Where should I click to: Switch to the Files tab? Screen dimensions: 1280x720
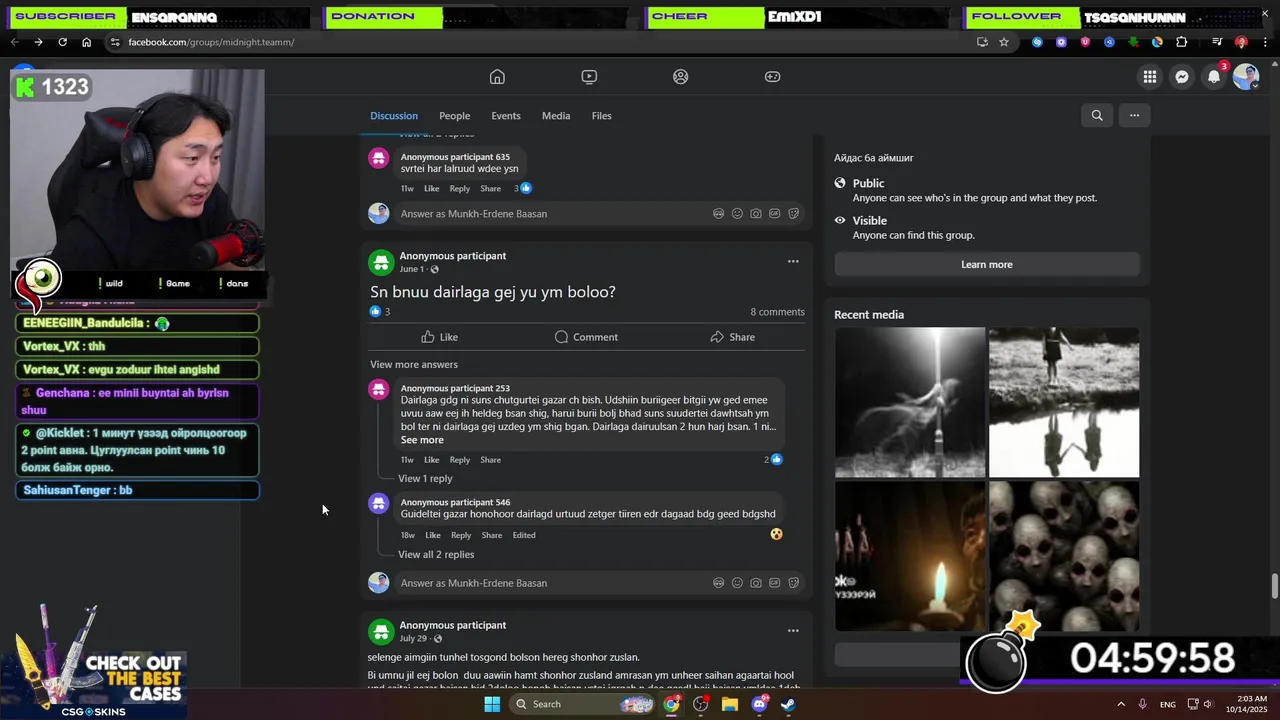[601, 116]
